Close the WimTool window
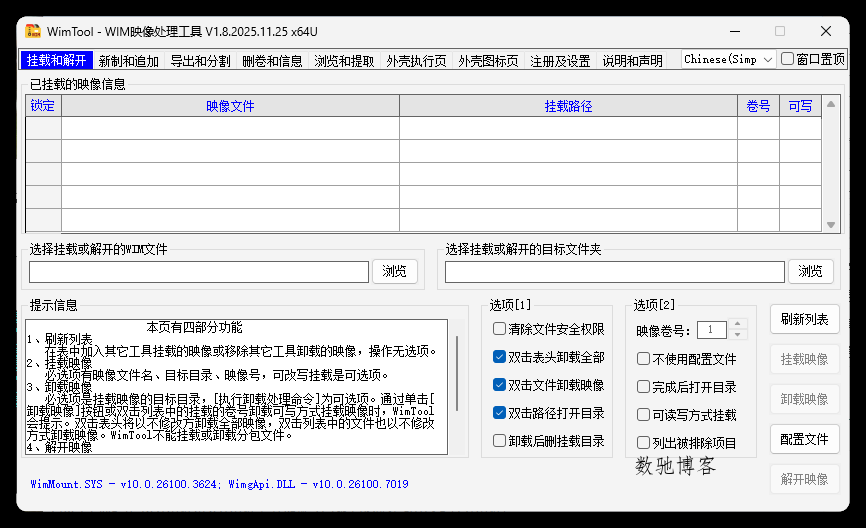The image size is (866, 528). point(826,31)
